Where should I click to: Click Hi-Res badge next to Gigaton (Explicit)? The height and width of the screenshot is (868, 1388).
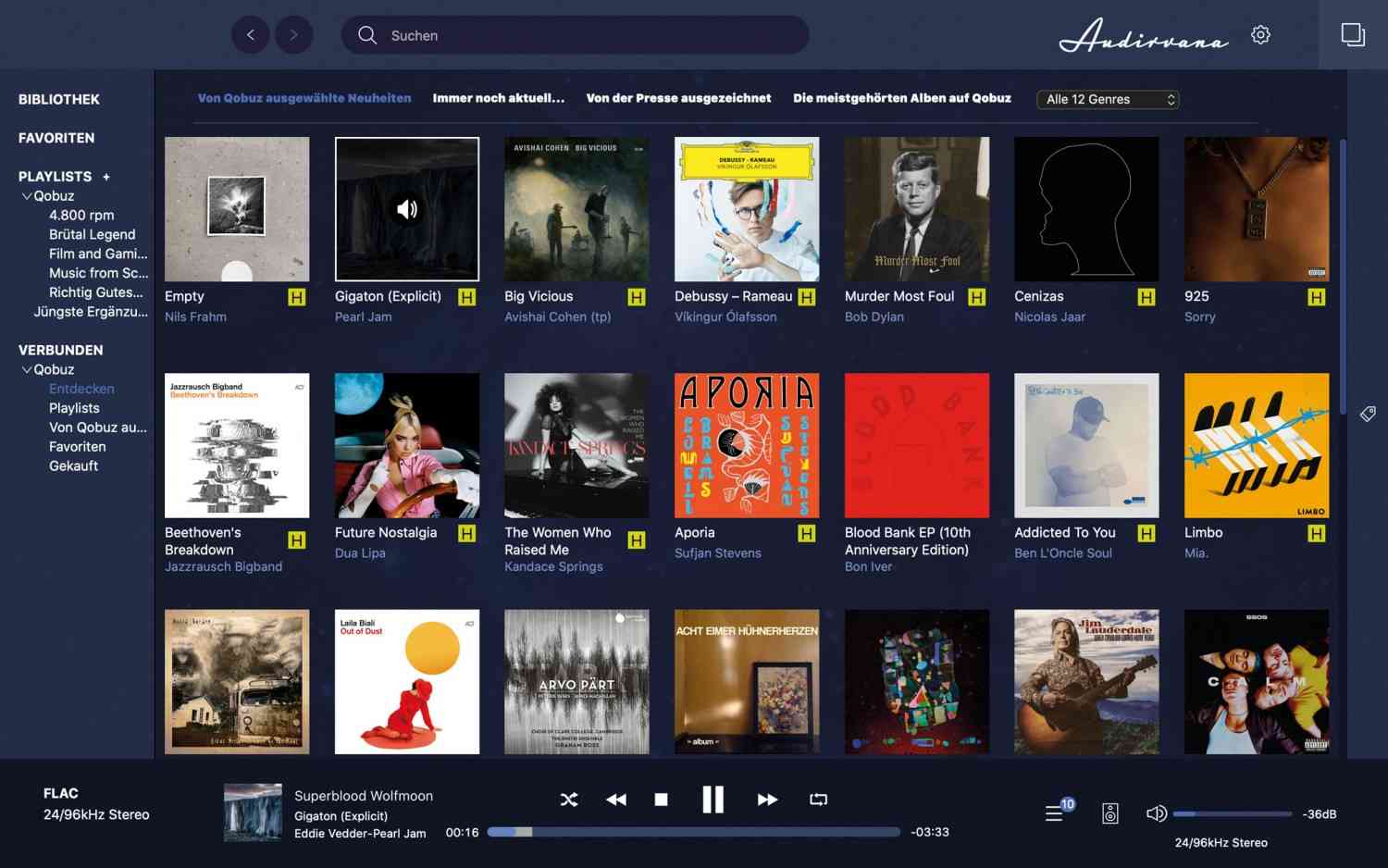(467, 297)
